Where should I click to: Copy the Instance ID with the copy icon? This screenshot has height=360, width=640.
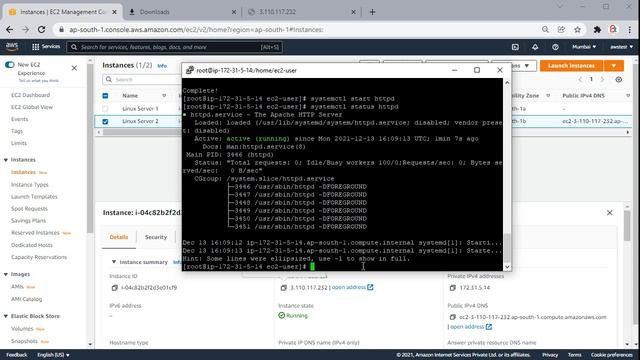[115, 288]
